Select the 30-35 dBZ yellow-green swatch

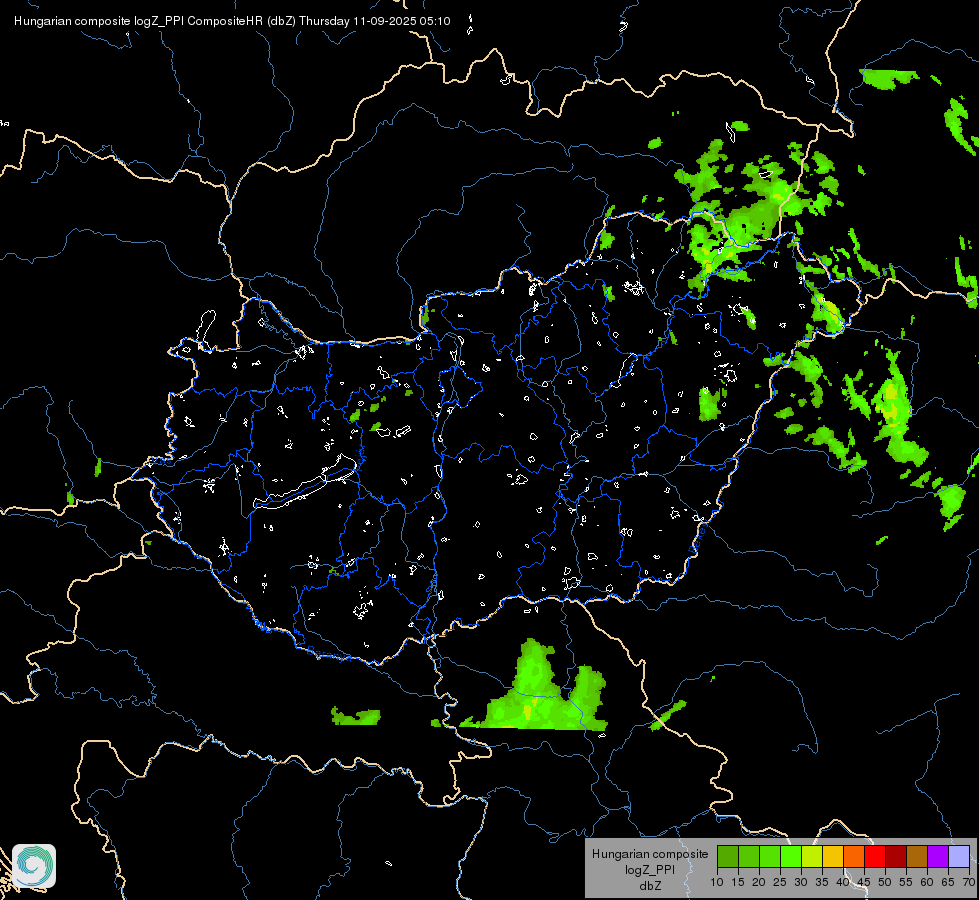tap(812, 856)
